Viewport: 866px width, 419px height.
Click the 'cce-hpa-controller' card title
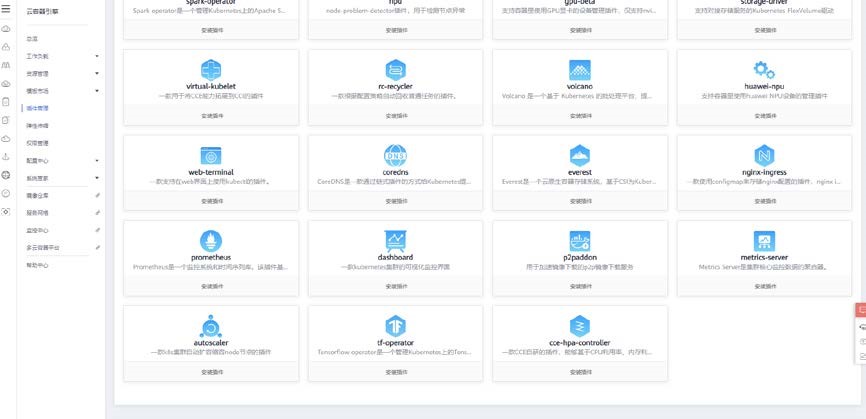[x=580, y=343]
